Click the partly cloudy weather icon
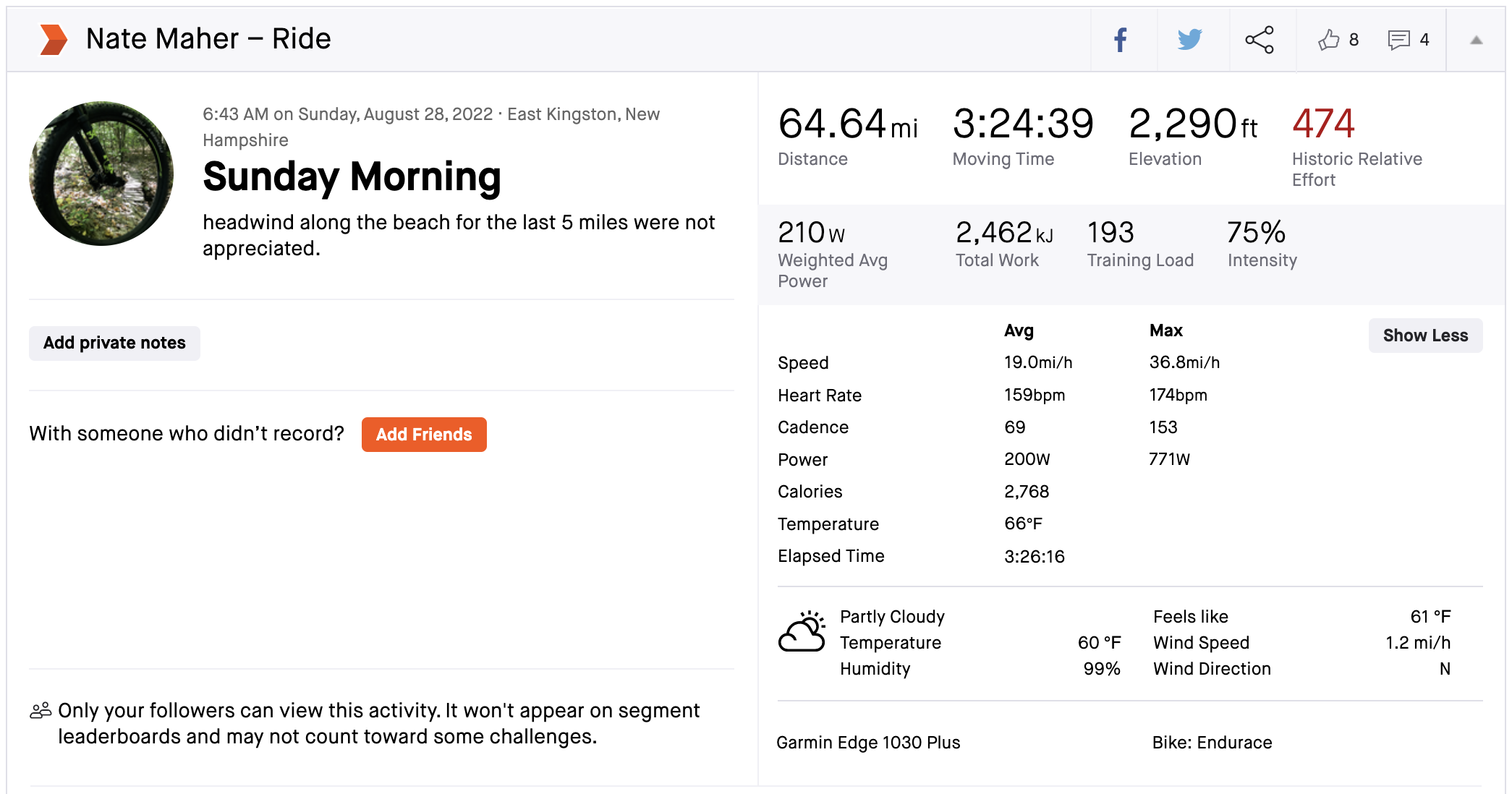 [x=802, y=631]
